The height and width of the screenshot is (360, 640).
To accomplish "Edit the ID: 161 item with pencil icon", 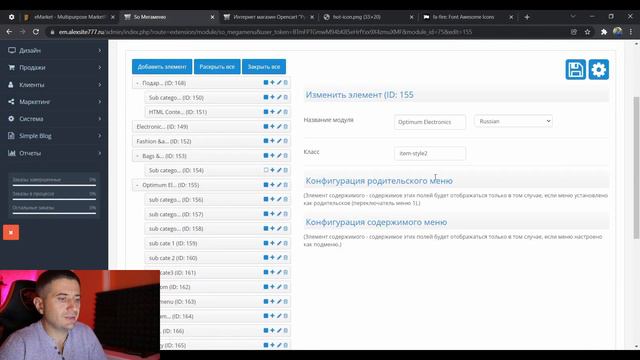I will coord(279,272).
